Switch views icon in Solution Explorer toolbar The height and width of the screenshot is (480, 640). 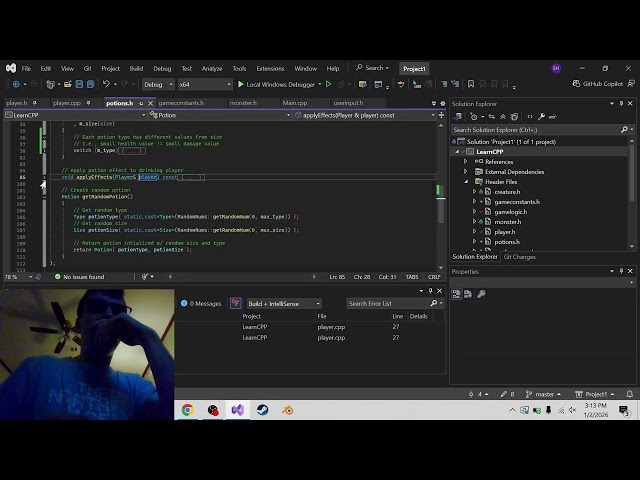[x=458, y=117]
